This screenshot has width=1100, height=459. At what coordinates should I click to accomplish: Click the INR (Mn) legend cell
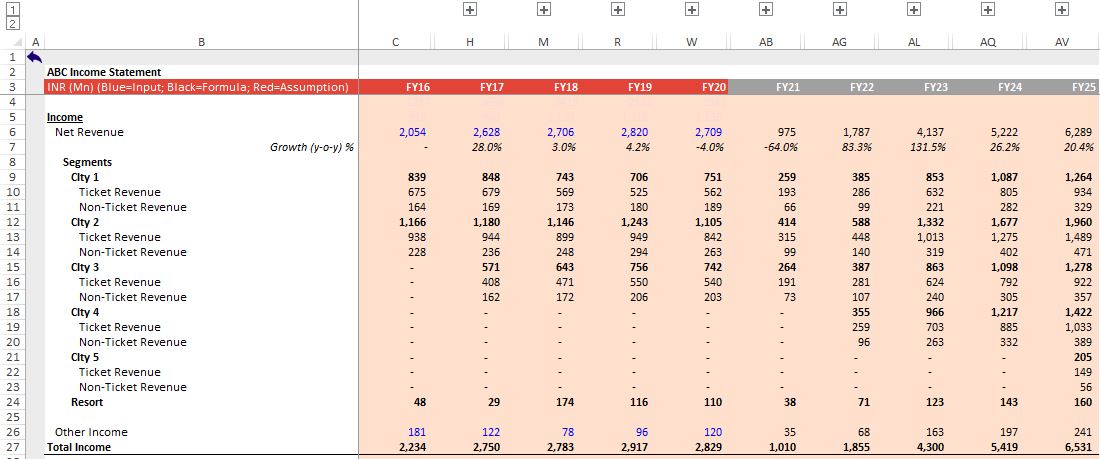[201, 87]
